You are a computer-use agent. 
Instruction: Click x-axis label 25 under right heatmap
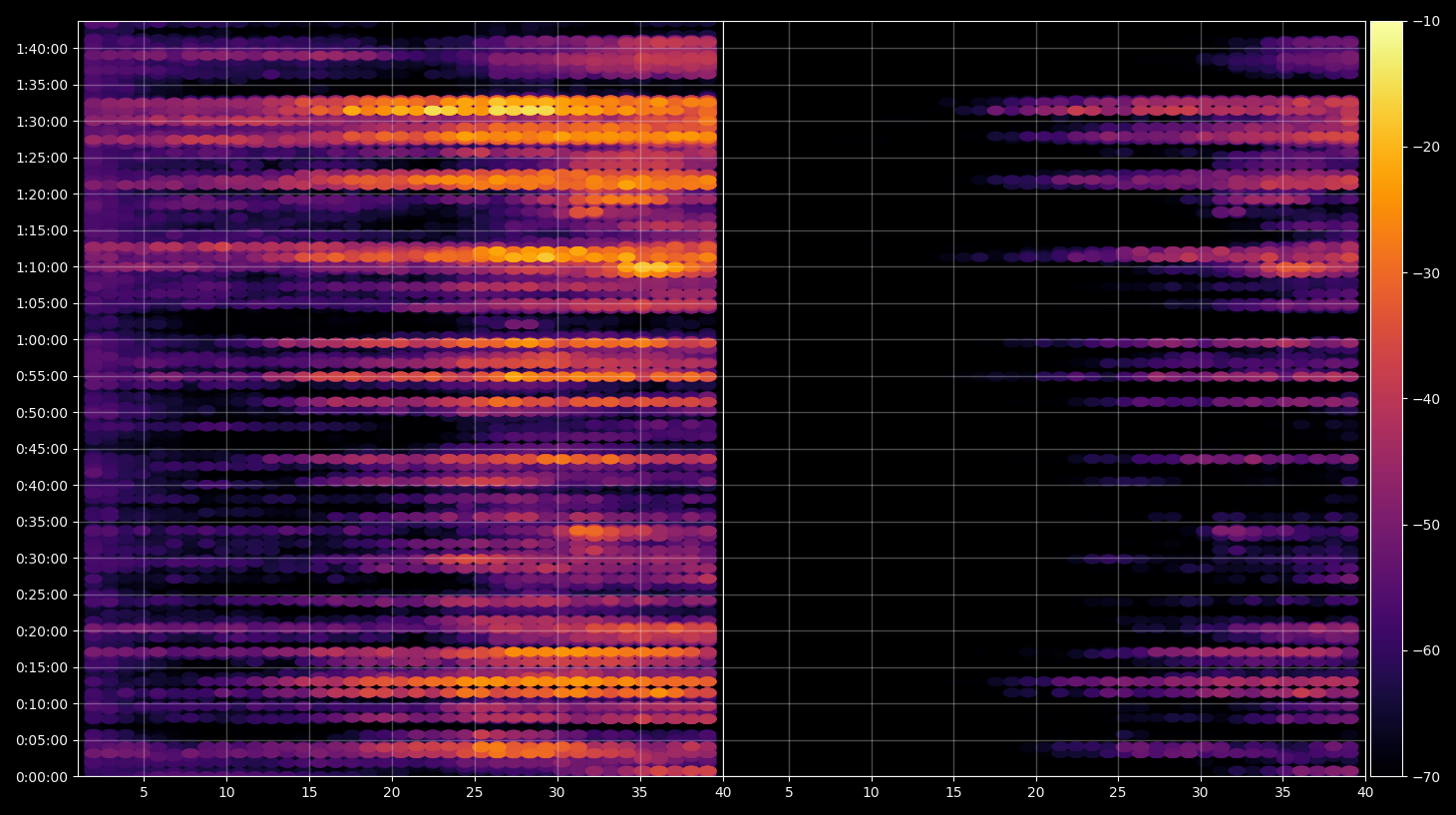click(1118, 793)
